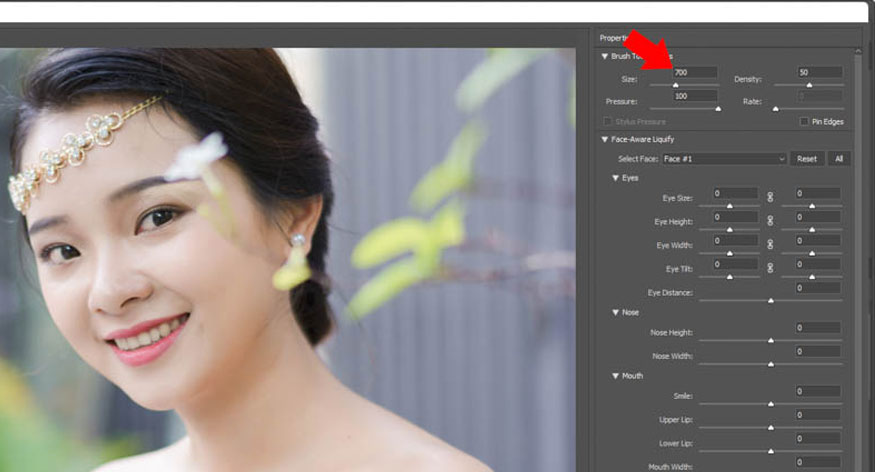
Task: Click the left Eye Tilt slider handle
Action: (729, 277)
